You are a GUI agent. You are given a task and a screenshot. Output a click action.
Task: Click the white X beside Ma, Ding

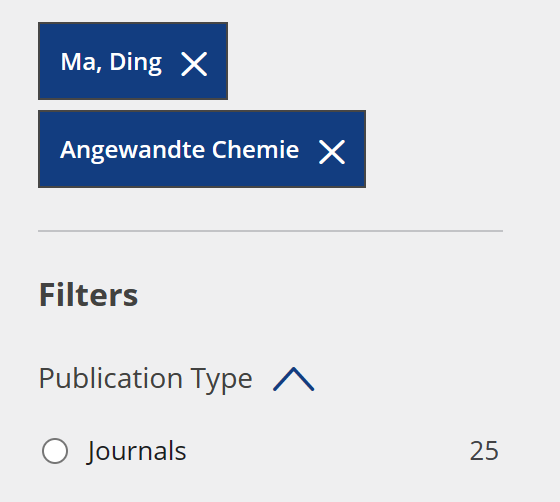(194, 64)
